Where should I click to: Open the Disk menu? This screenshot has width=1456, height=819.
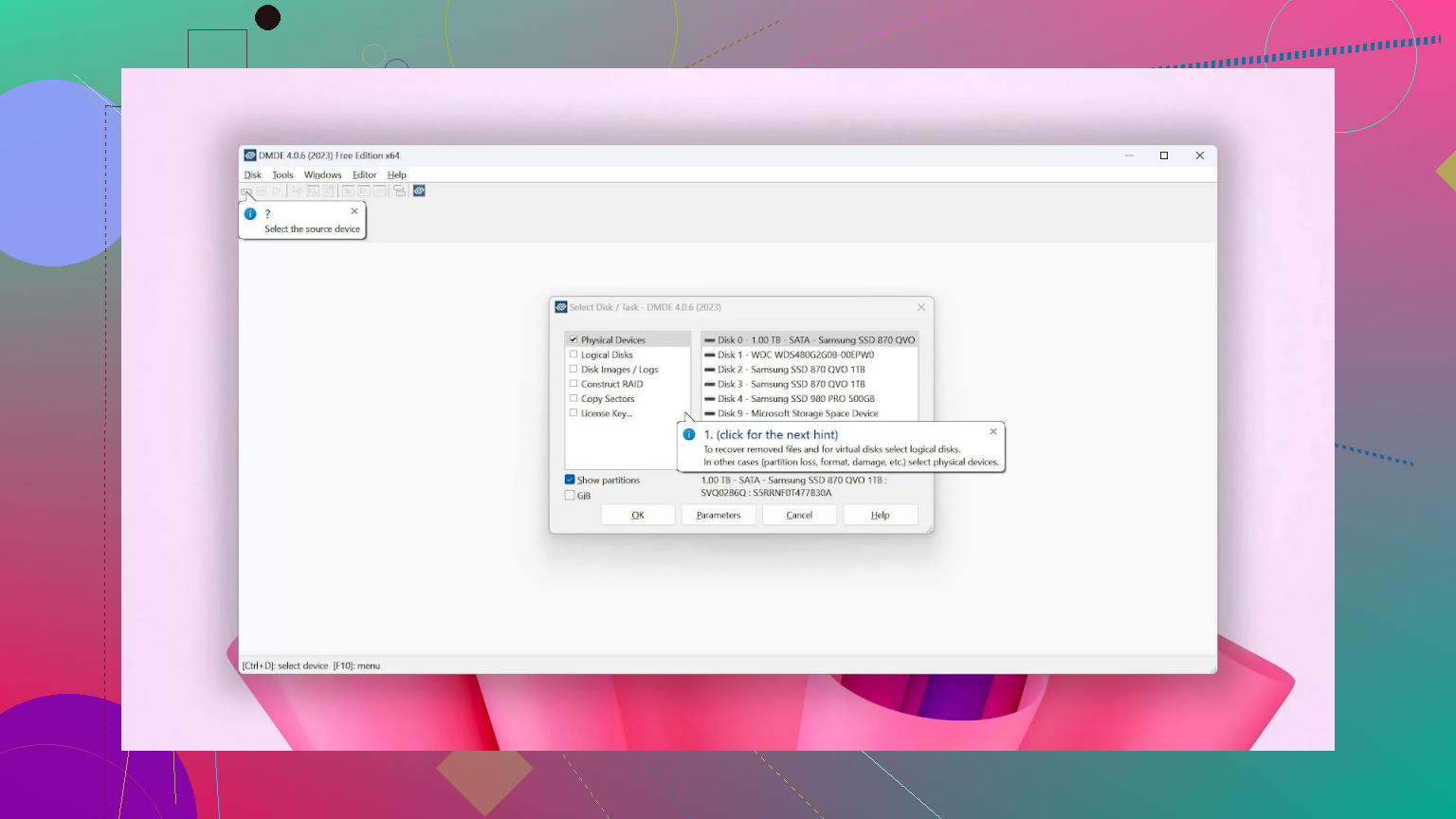[252, 174]
